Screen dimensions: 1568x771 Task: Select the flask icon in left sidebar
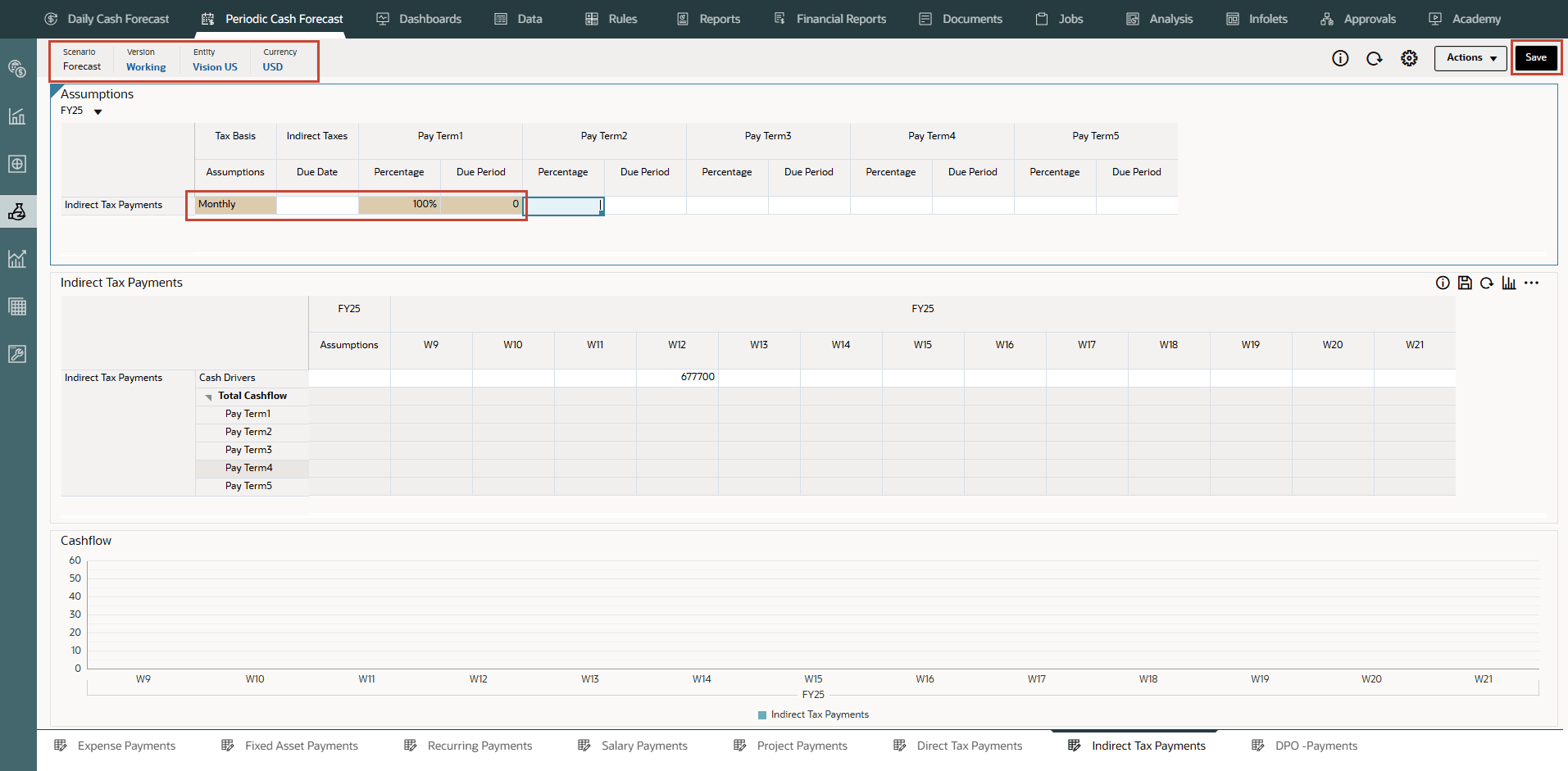tap(17, 211)
